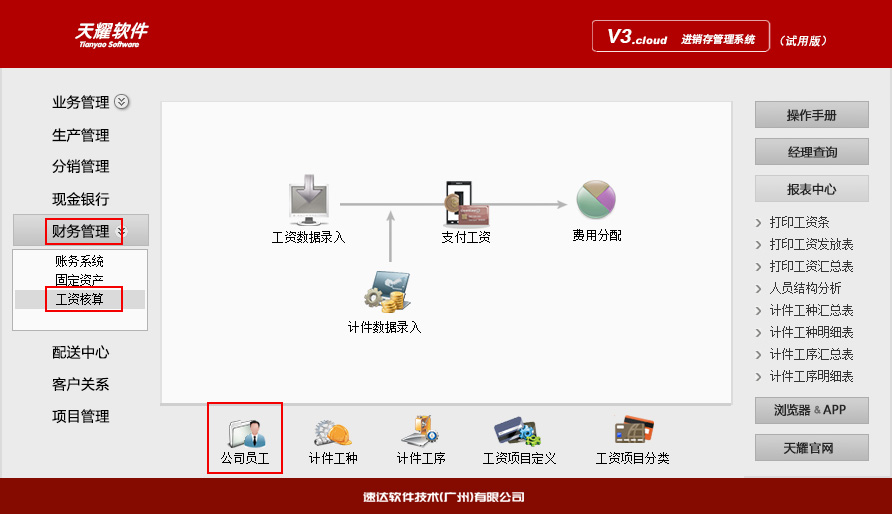The height and width of the screenshot is (514, 892).
Task: Expand the 打印工资条 arrow
Action: [x=758, y=223]
